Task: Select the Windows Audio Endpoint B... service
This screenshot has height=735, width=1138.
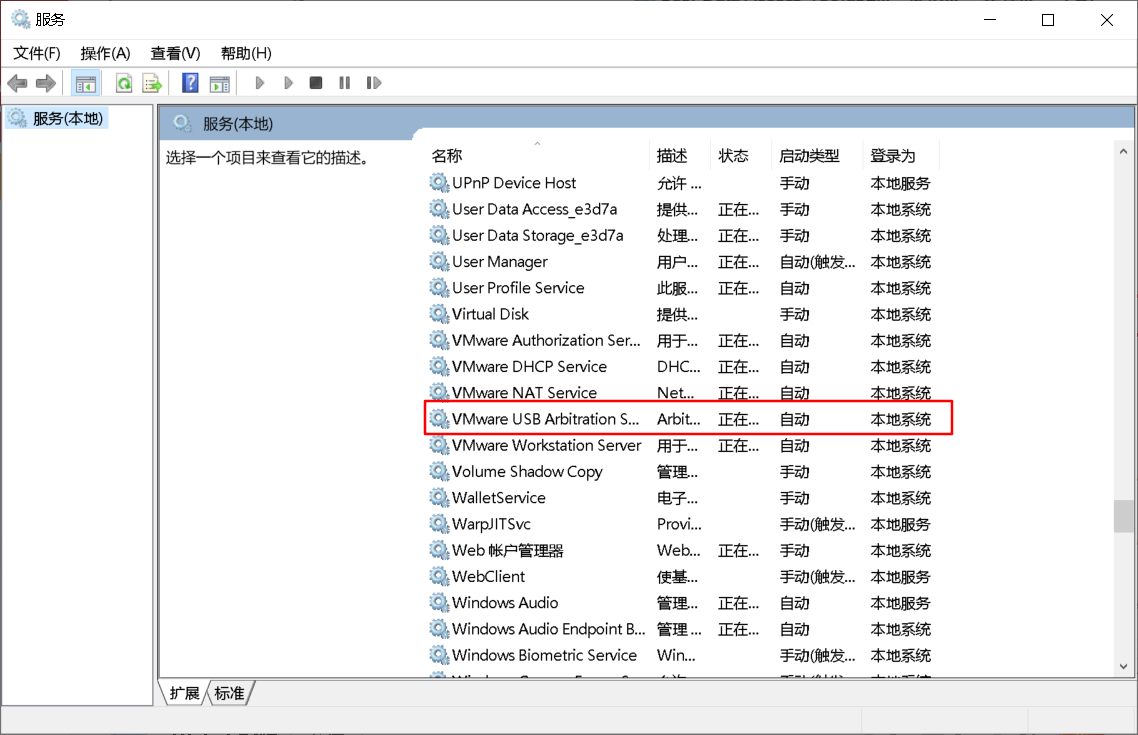Action: coord(548,628)
